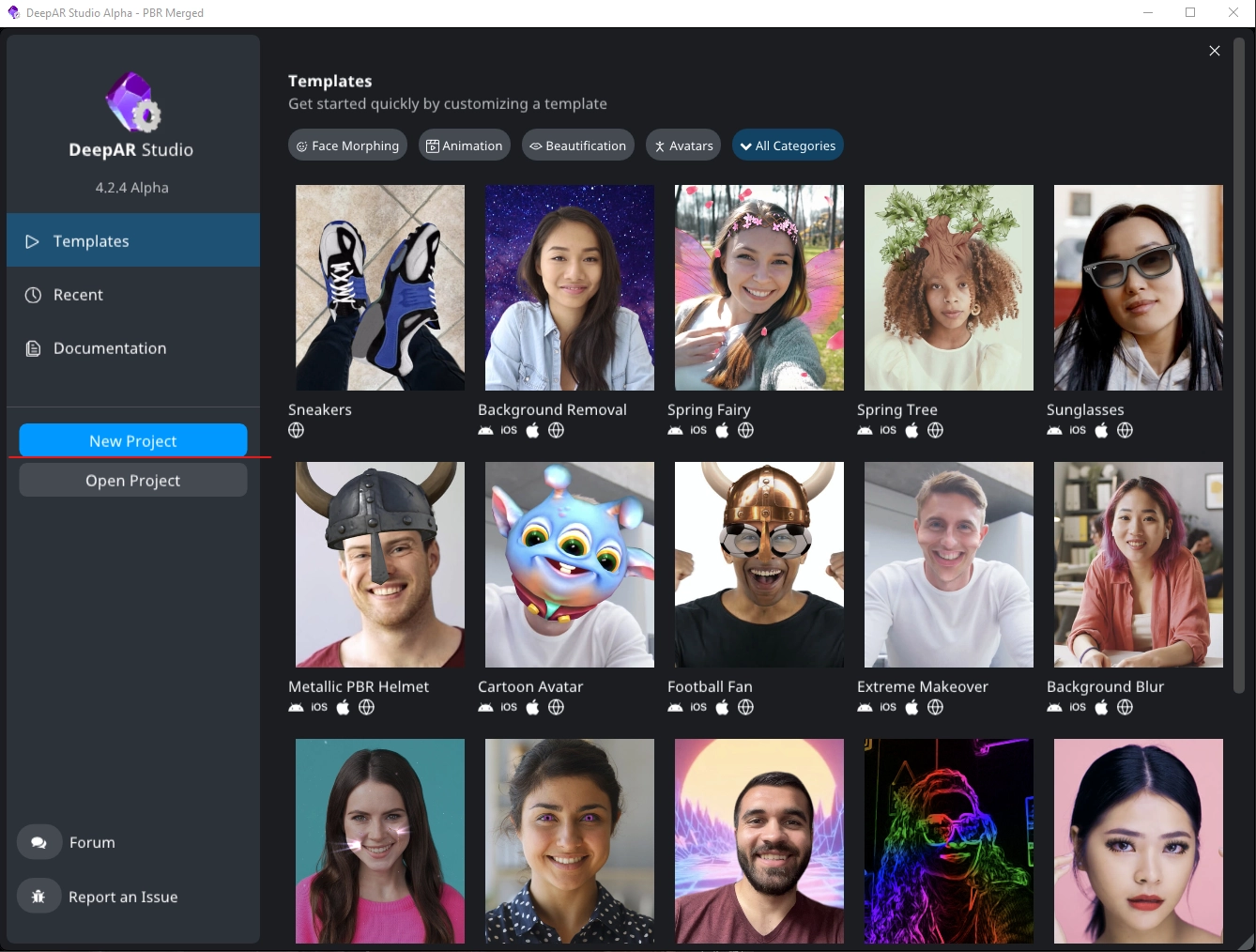This screenshot has height=952, width=1256.
Task: Click the Report an Issue bug icon
Action: (38, 897)
